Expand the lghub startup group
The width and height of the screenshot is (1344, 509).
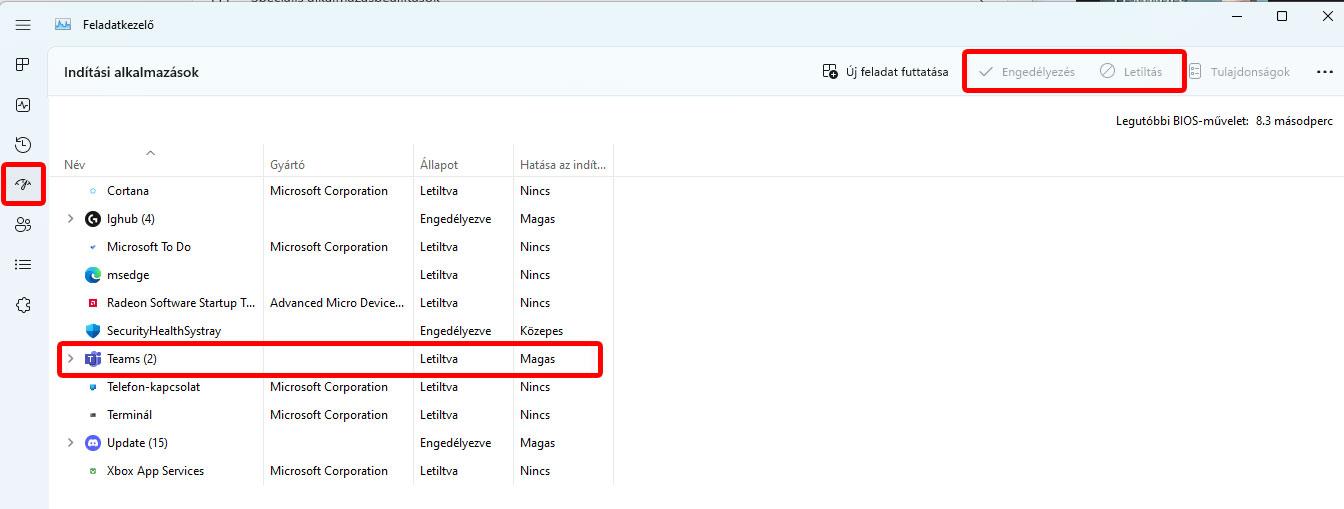point(70,219)
